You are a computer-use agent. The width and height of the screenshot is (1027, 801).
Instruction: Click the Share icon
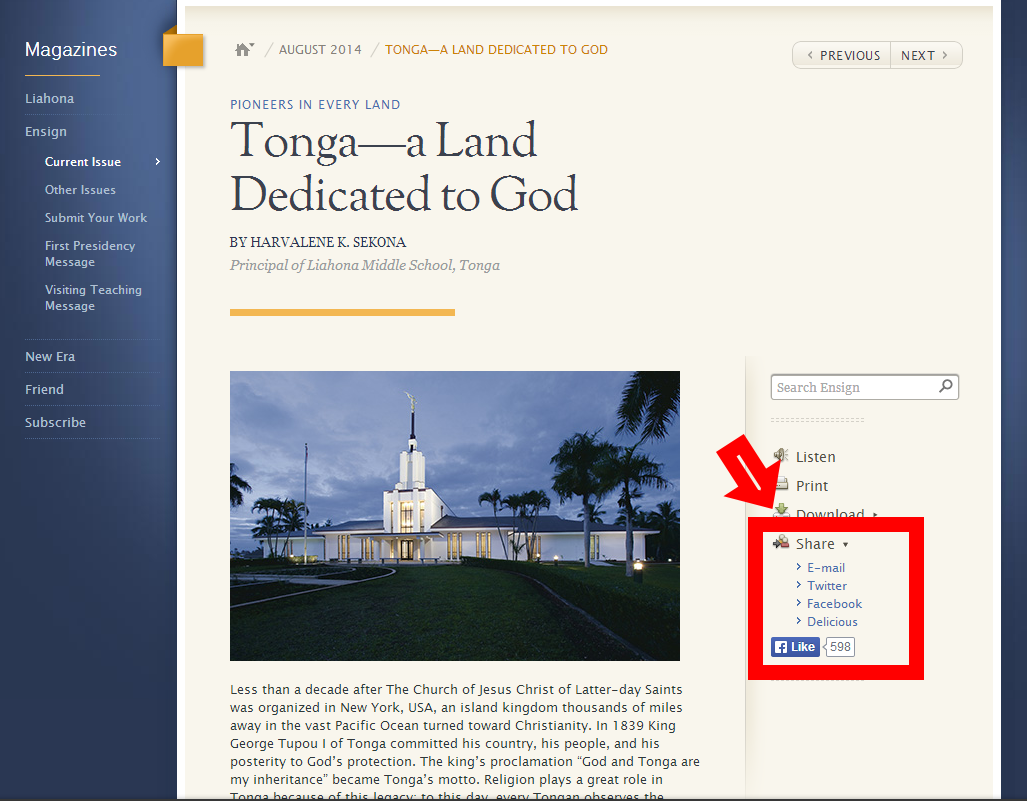pyautogui.click(x=782, y=543)
